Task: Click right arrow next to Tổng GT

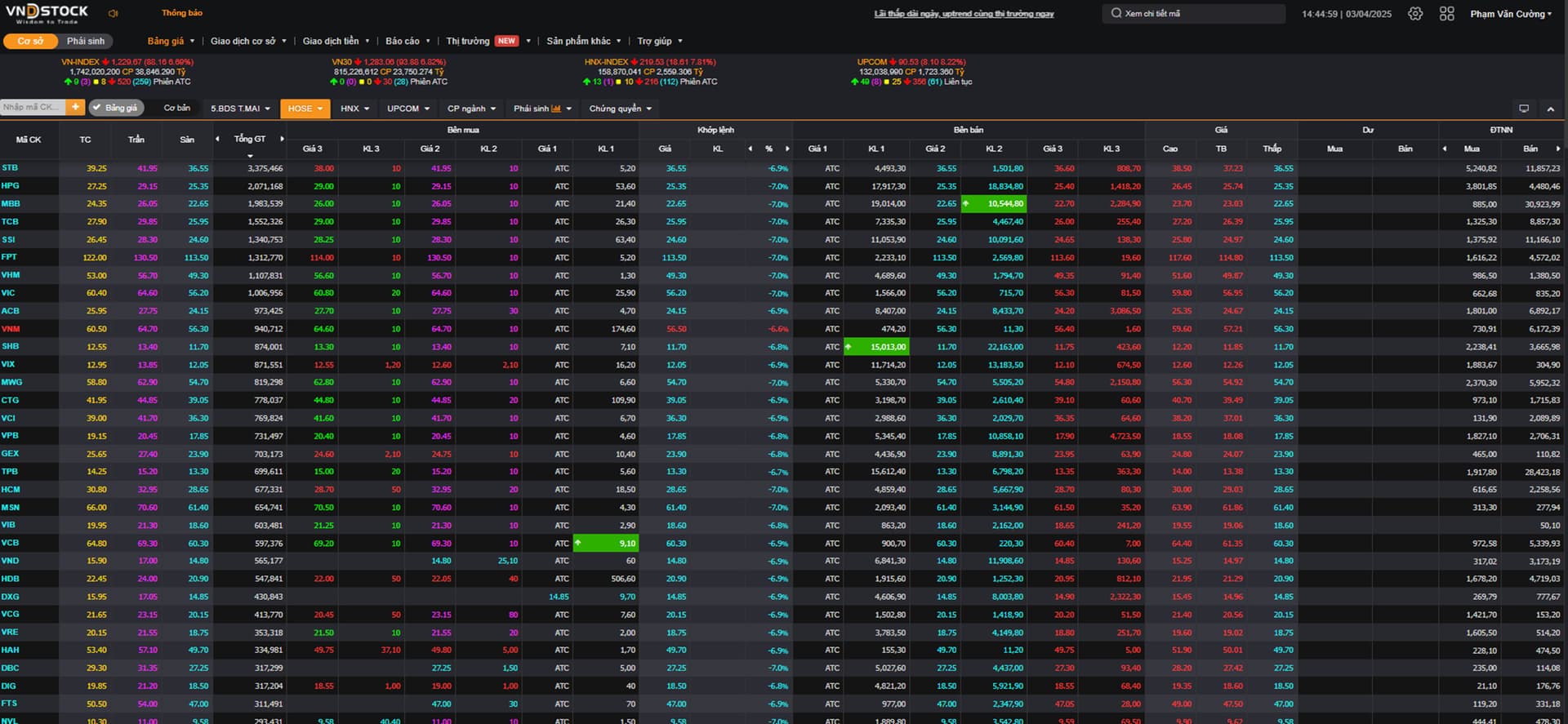Action: point(282,139)
